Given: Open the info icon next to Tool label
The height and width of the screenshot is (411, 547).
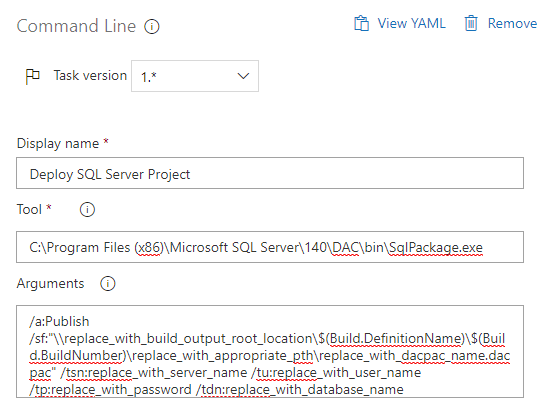Looking at the screenshot, I should coord(87,210).
